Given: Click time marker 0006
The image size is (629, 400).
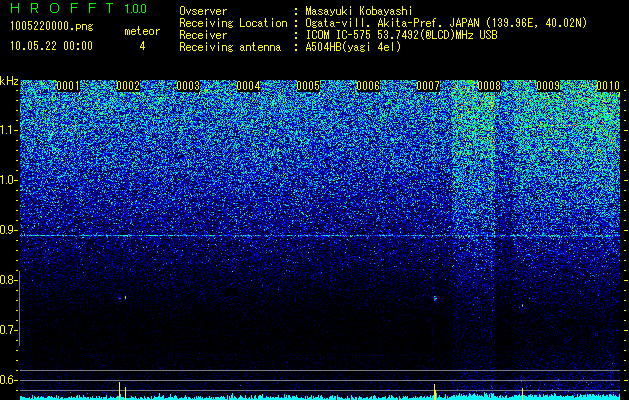Looking at the screenshot, I should pyautogui.click(x=368, y=86).
